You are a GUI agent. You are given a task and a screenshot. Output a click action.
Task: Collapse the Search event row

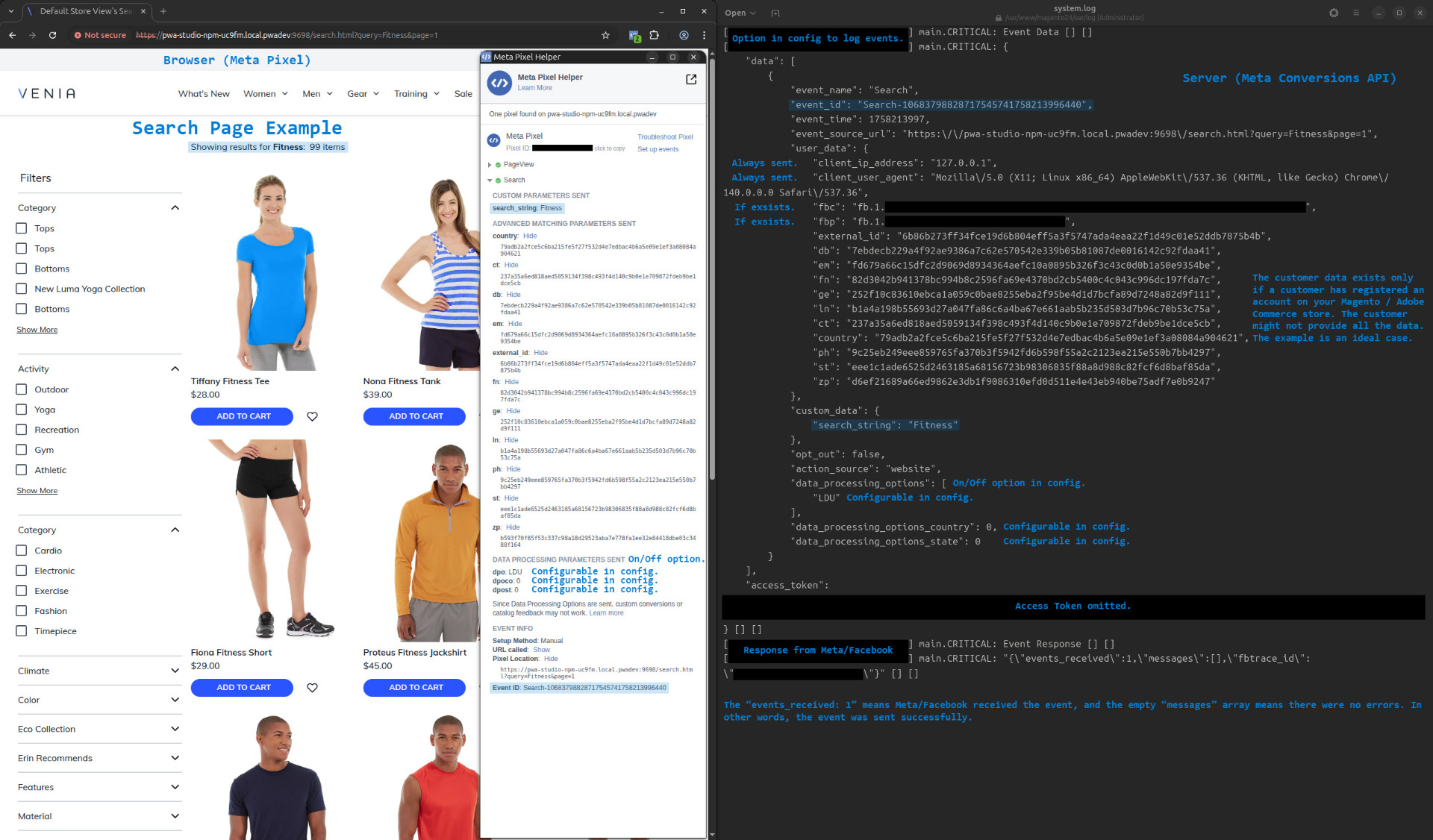point(490,181)
